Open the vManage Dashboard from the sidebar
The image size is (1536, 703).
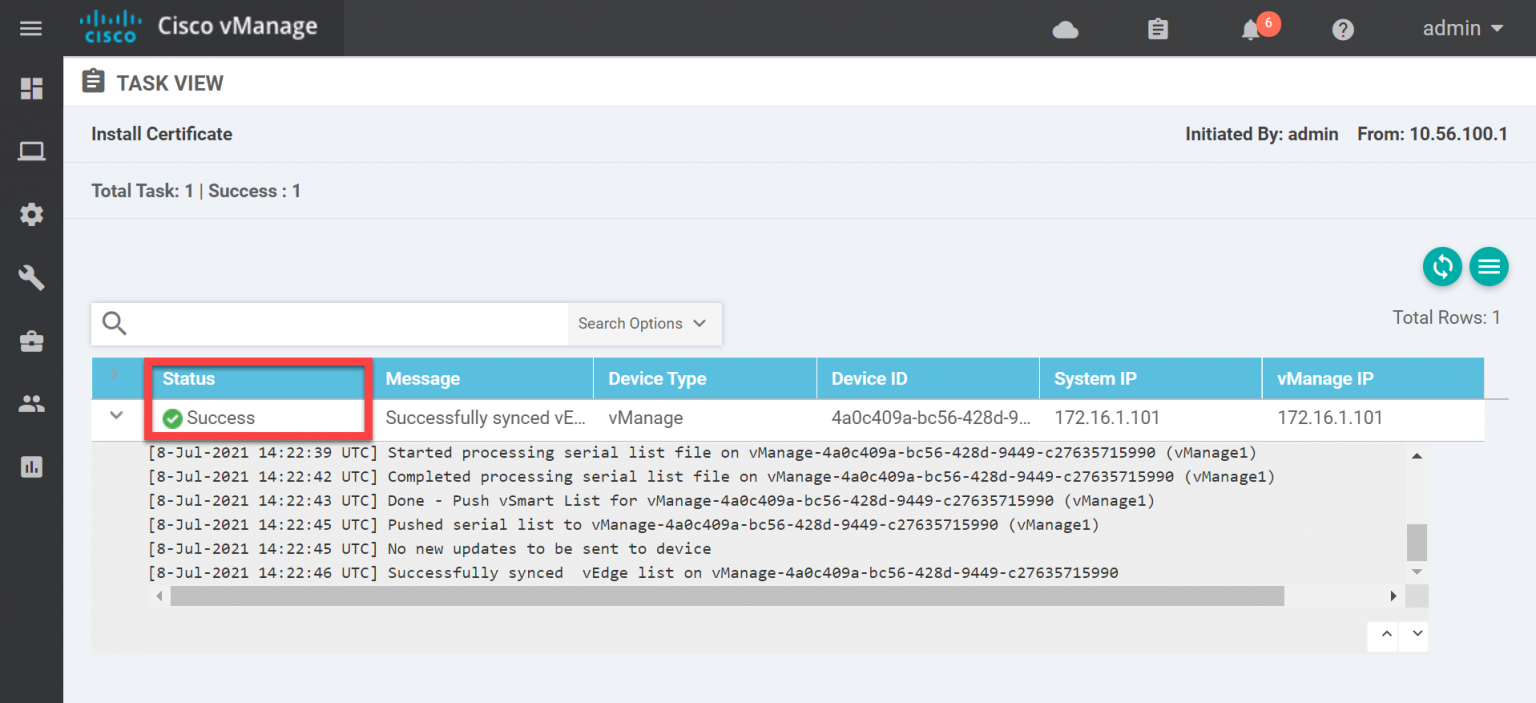[x=31, y=88]
